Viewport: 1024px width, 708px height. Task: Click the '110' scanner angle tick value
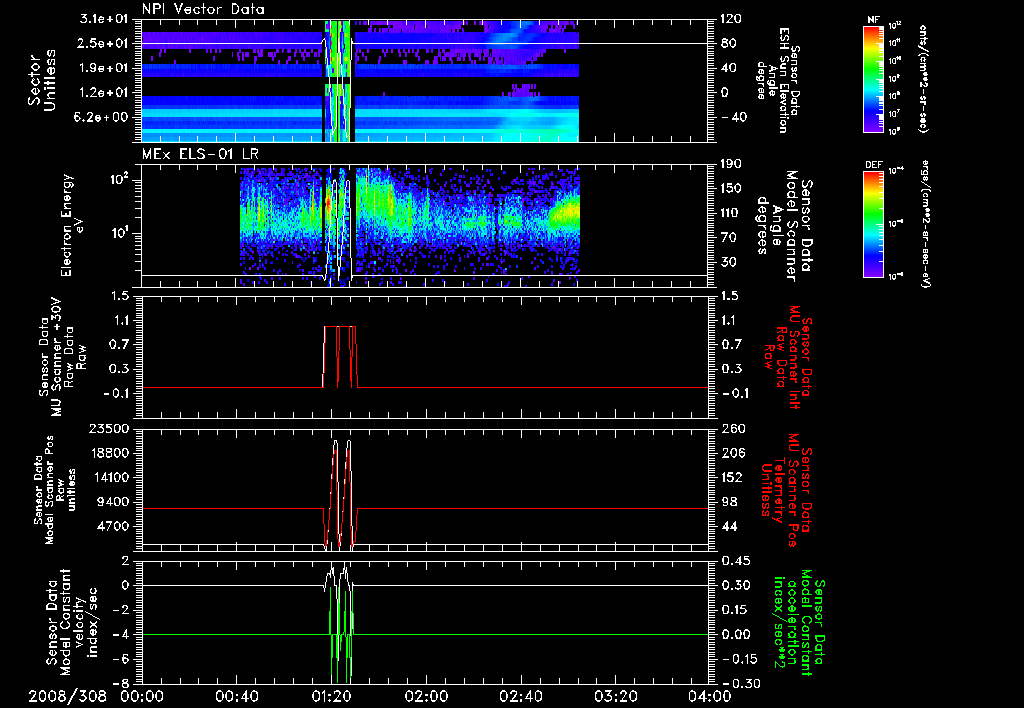[732, 213]
